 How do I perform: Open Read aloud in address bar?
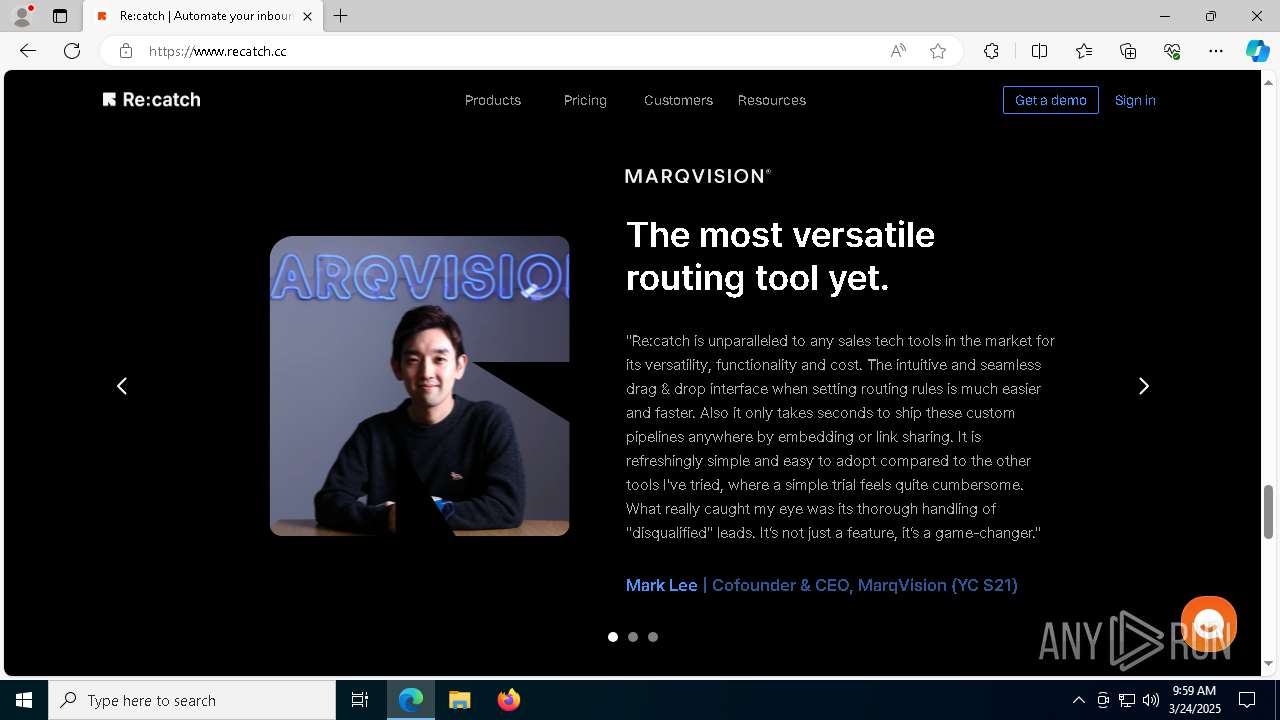coord(898,51)
